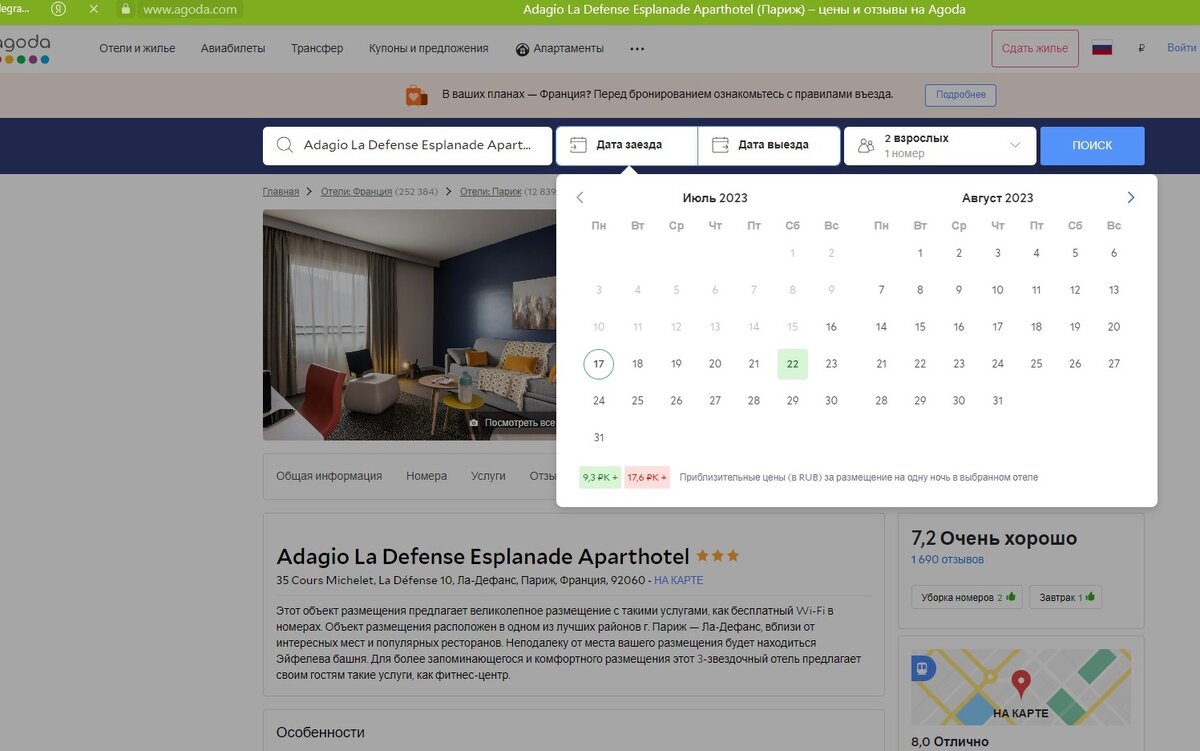1200x751 pixels.
Task: Switch to the Номера tab
Action: (426, 476)
